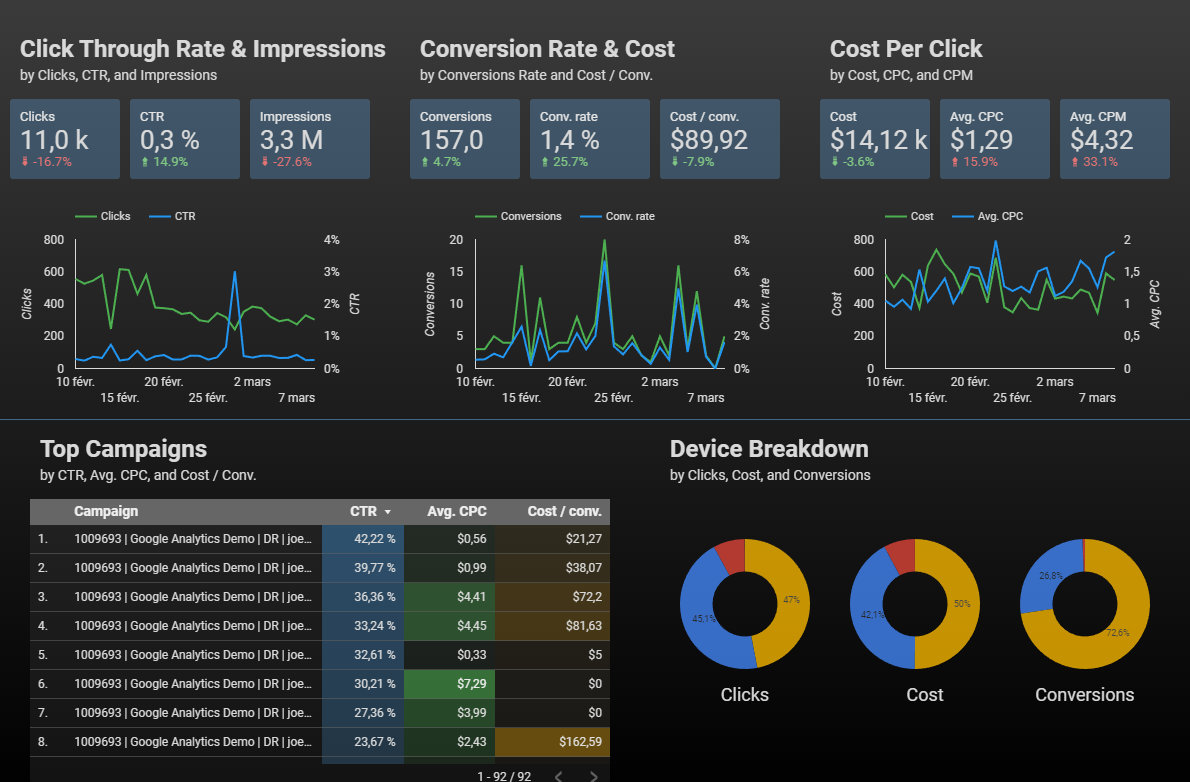Screen dimensions: 1190x782
Task: Click the $21,27 Cost / conv. cell
Action: (x=552, y=539)
